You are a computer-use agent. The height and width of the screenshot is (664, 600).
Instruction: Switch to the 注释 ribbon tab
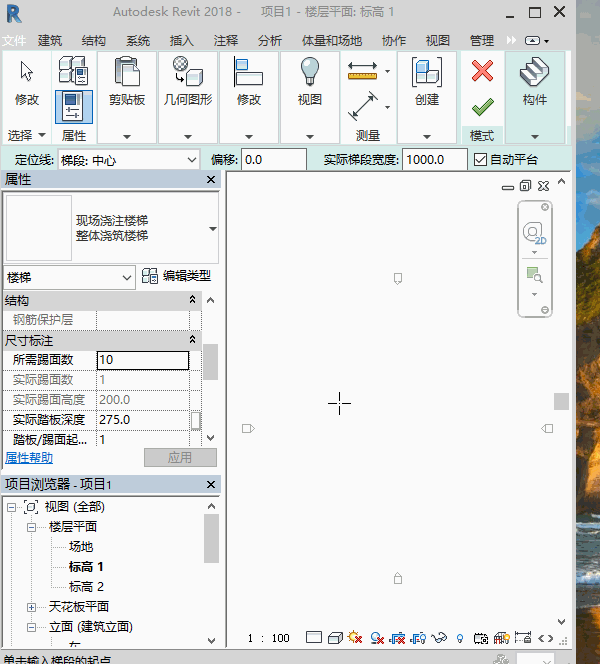coord(226,41)
